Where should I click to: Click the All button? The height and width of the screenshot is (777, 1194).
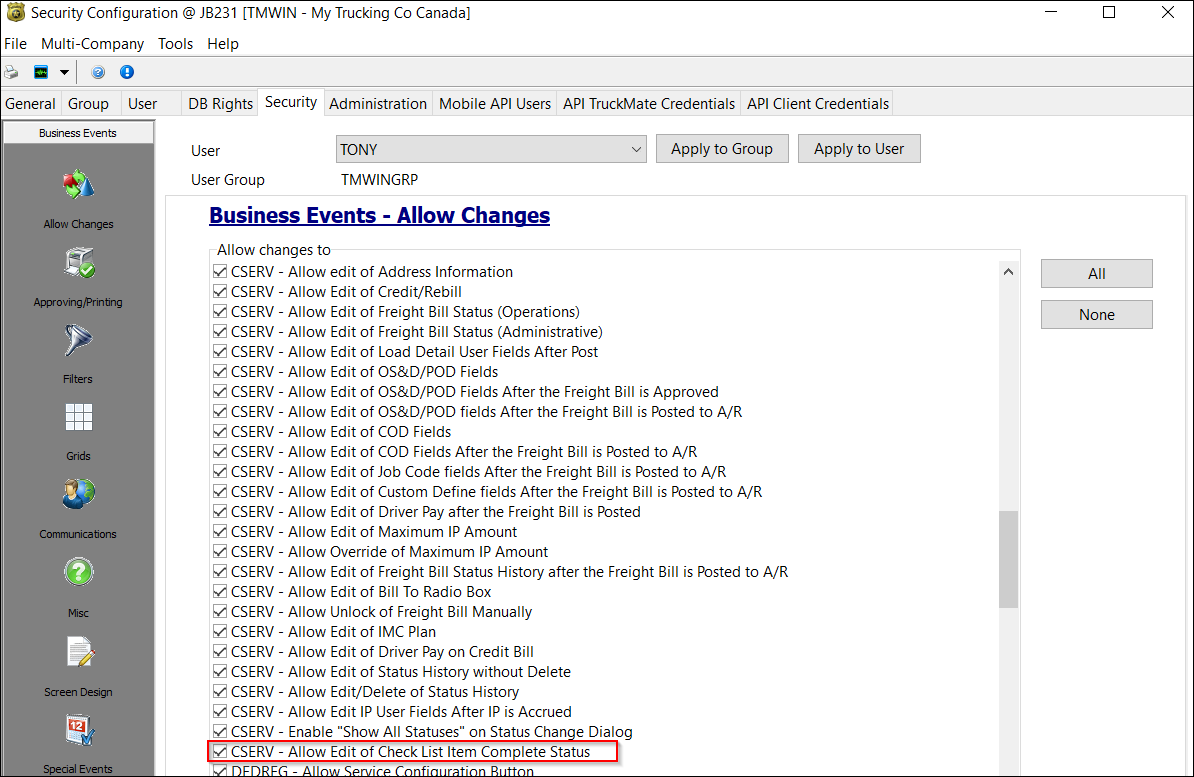tap(1097, 273)
